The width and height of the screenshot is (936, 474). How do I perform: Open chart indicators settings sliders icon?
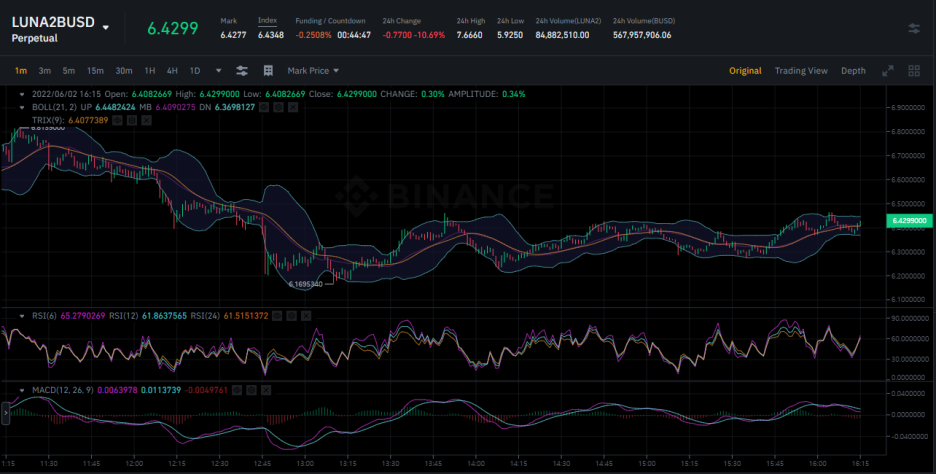point(242,70)
